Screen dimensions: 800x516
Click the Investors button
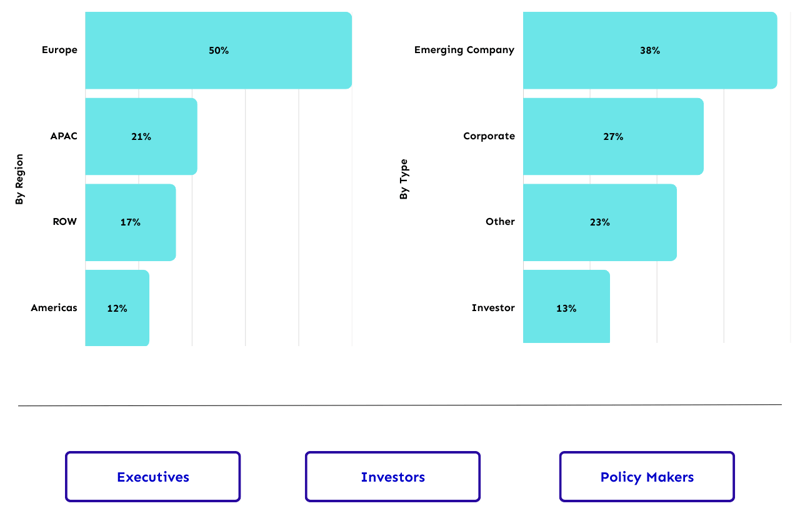click(x=393, y=477)
